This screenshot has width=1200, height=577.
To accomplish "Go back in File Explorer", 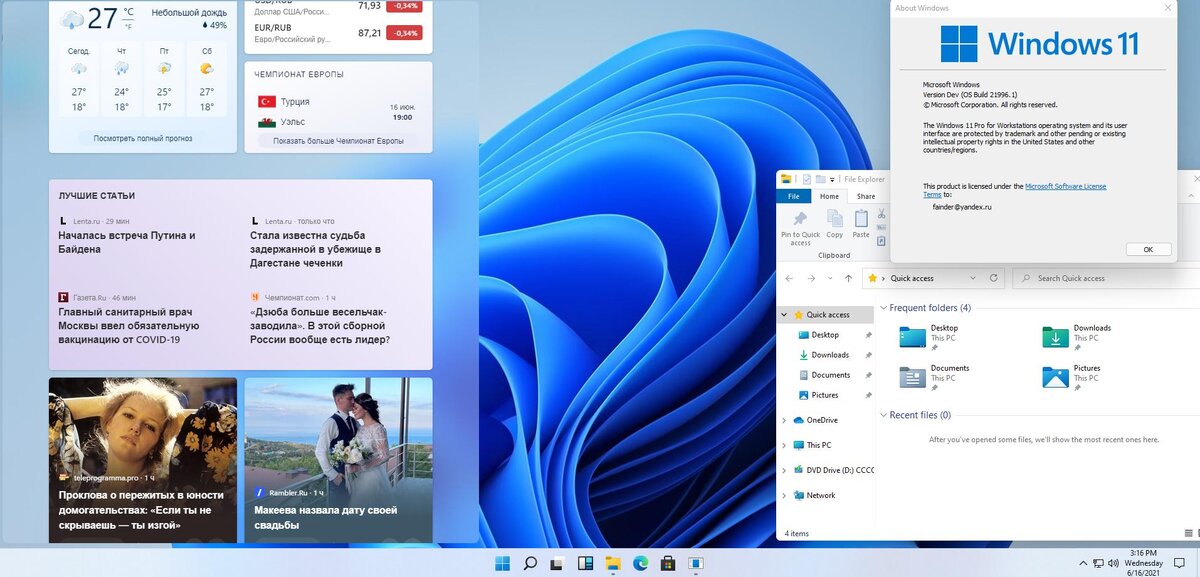I will tap(790, 278).
